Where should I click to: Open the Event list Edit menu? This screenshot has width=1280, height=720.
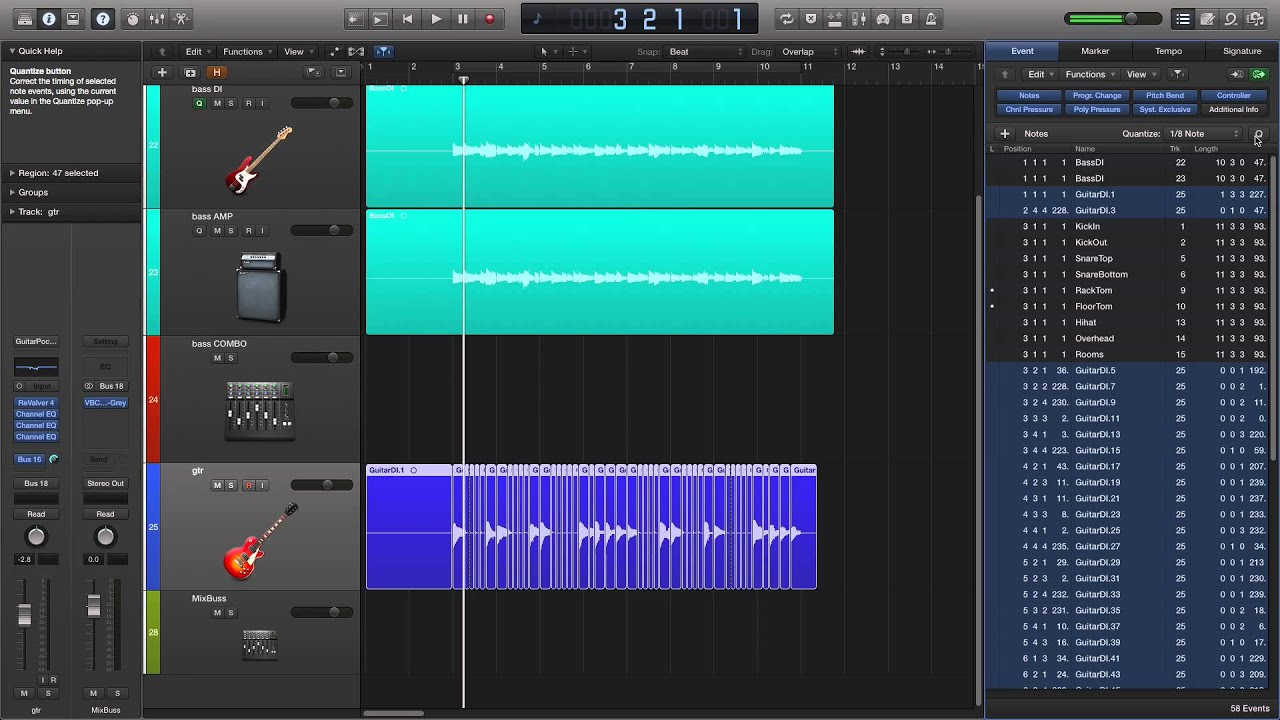tap(1040, 74)
